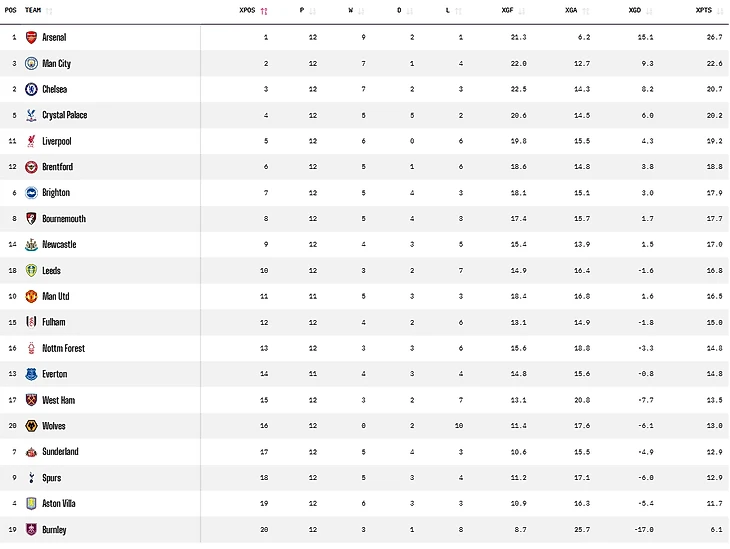Sort by W wins column arrows

(x=361, y=11)
